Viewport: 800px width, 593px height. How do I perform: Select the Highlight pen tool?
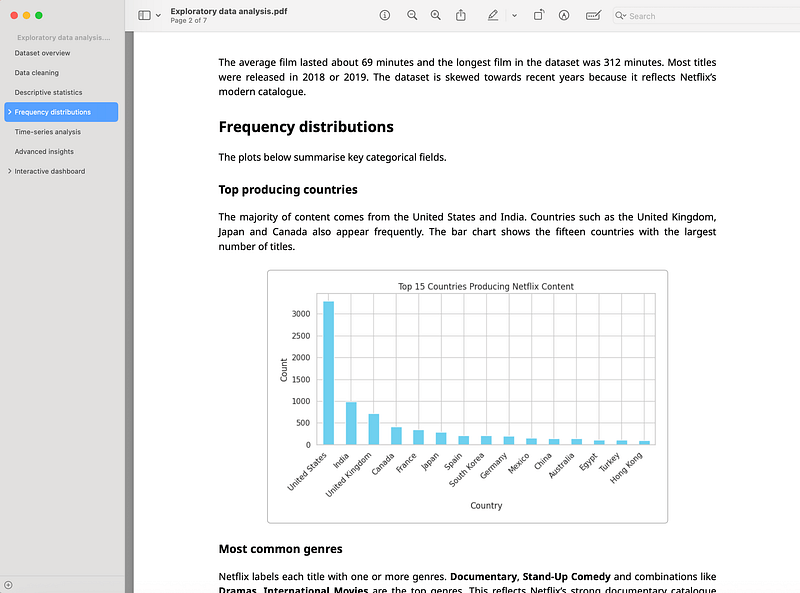(x=492, y=15)
